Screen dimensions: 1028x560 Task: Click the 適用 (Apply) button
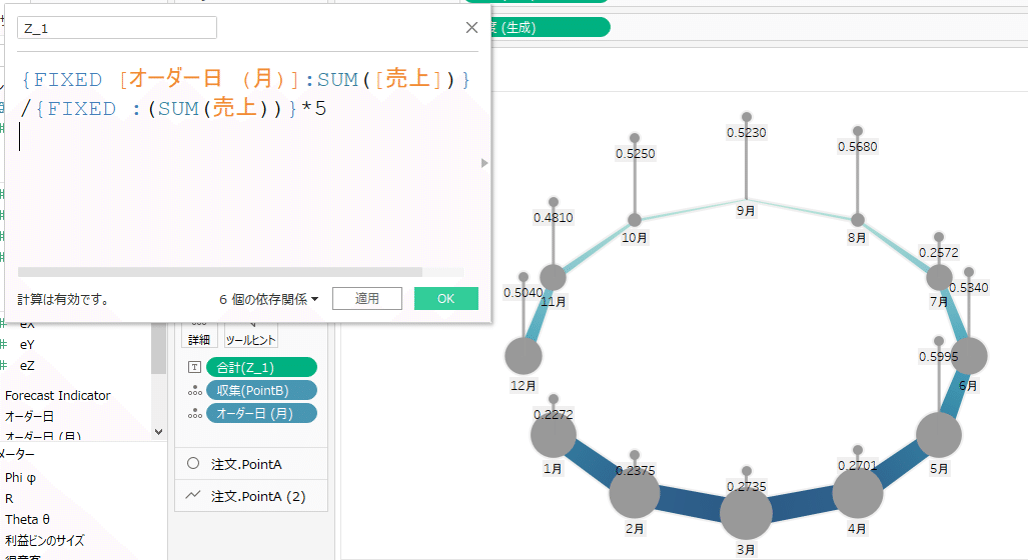367,298
